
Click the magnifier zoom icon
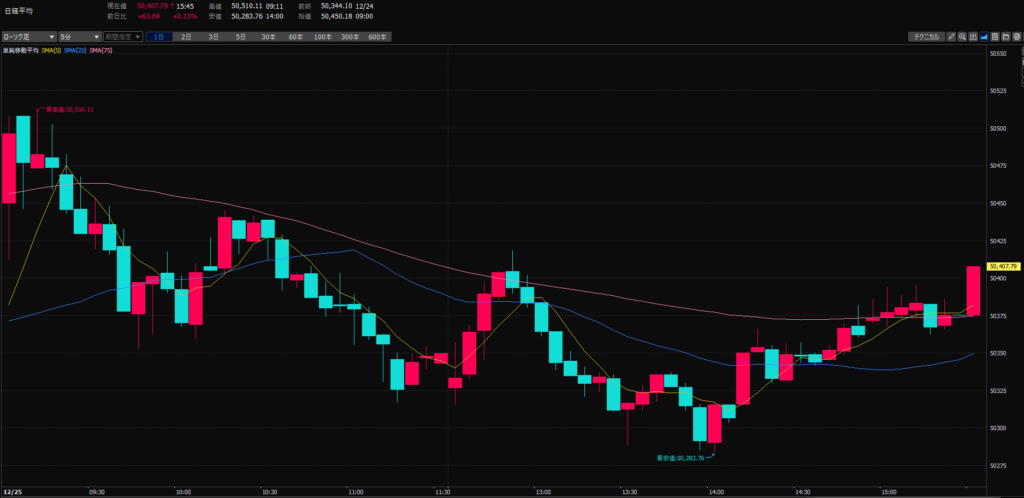pyautogui.click(x=962, y=37)
